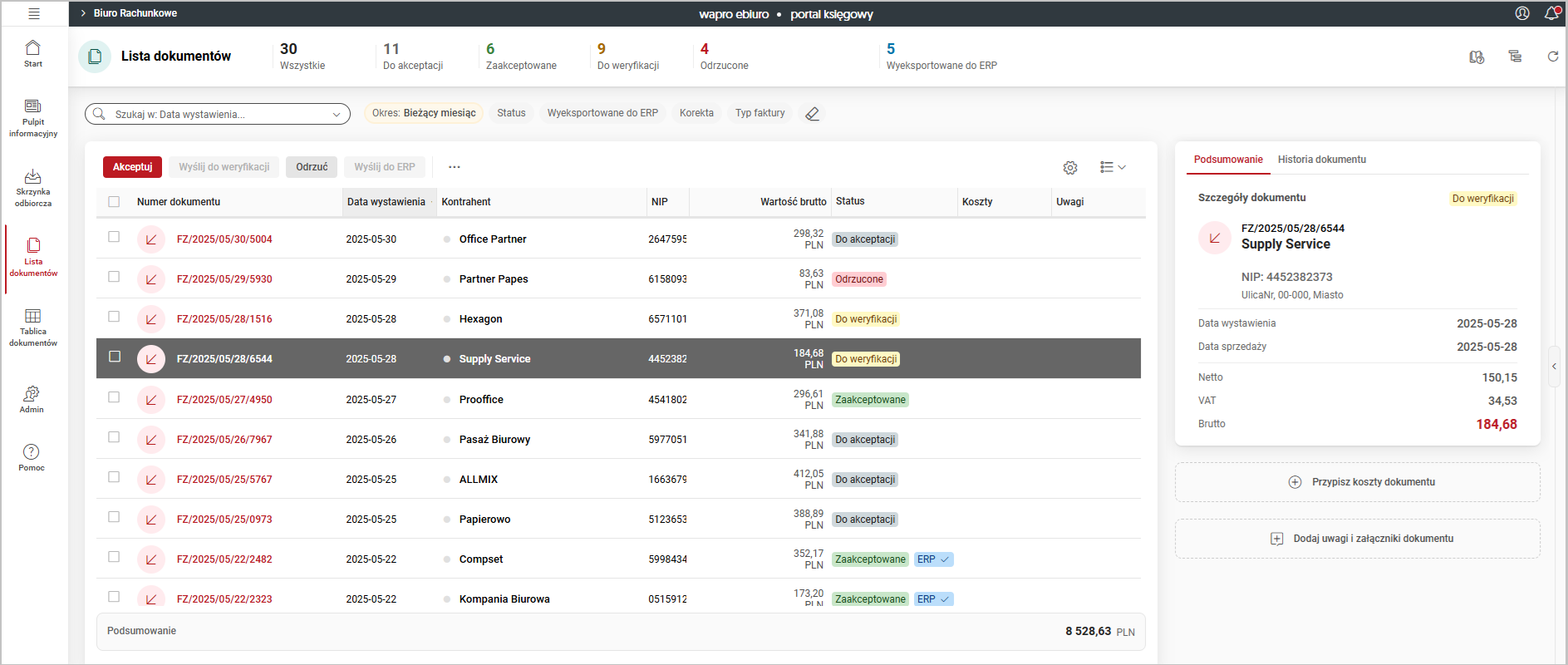Open the Okres: Bieżący miesiąc filter
The height and width of the screenshot is (665, 1568).
[424, 113]
